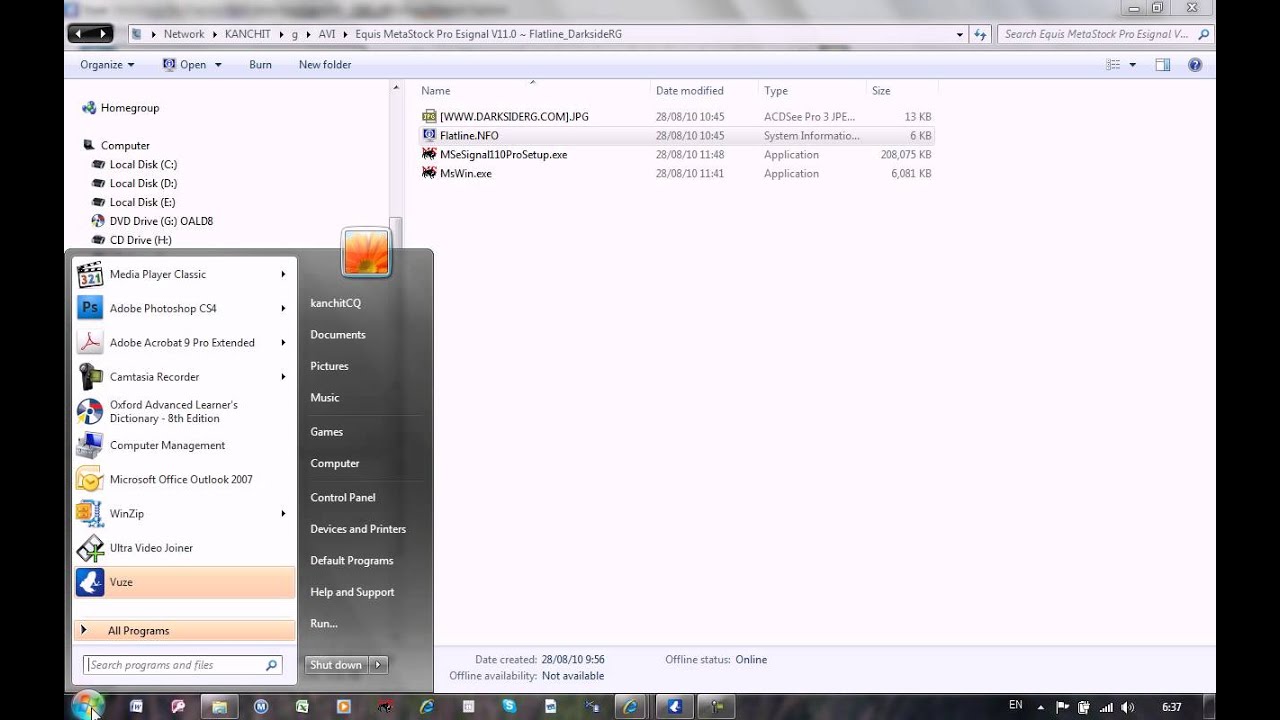Launch Ultra Video Joiner
This screenshot has width=1280, height=720.
tap(183, 547)
